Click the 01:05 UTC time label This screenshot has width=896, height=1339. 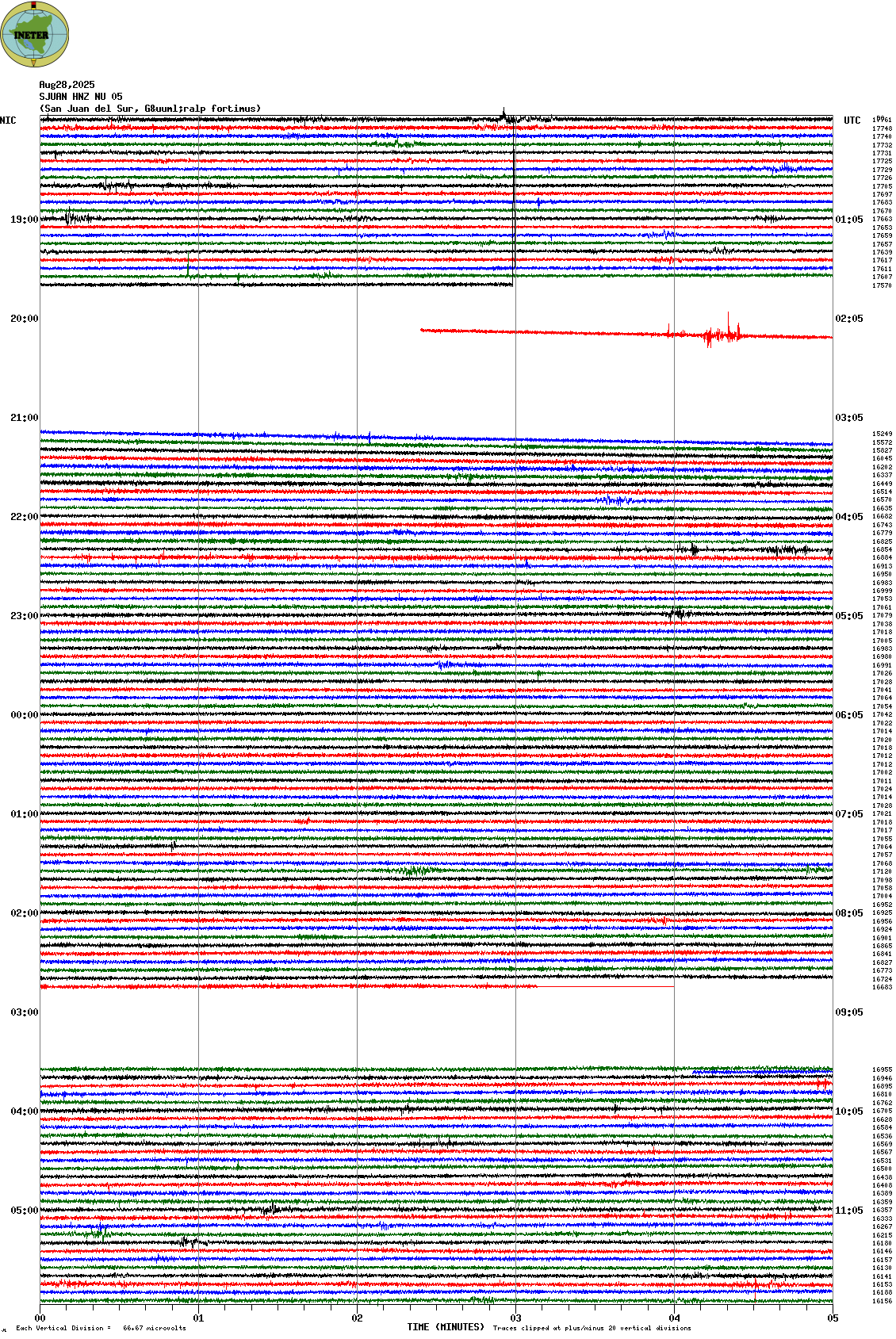848,220
